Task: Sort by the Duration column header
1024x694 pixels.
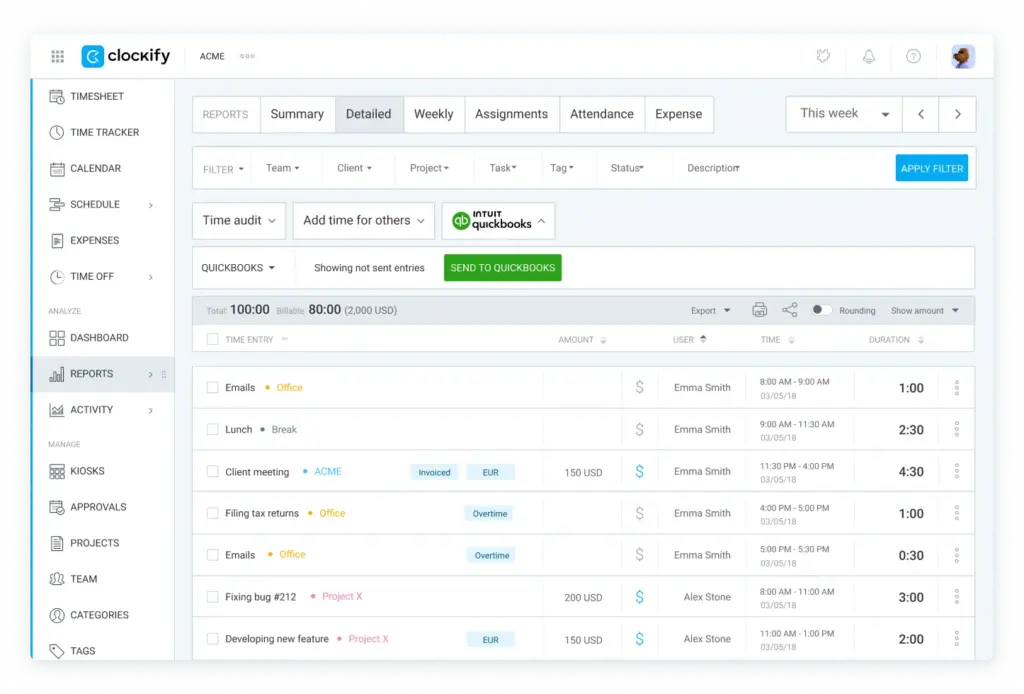Action: [x=895, y=339]
